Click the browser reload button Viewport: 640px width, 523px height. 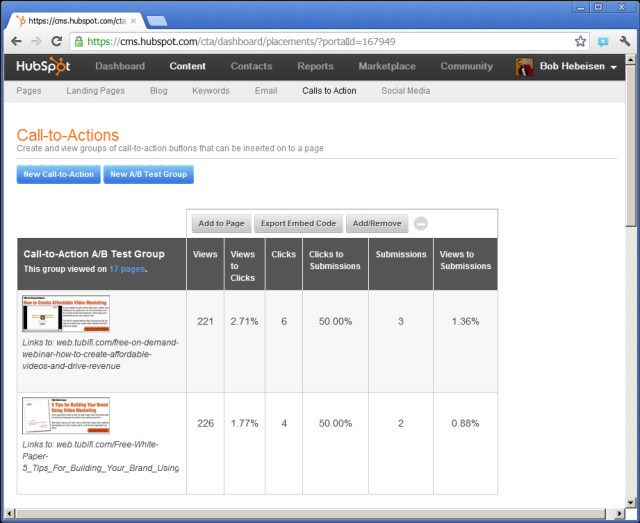tap(57, 41)
